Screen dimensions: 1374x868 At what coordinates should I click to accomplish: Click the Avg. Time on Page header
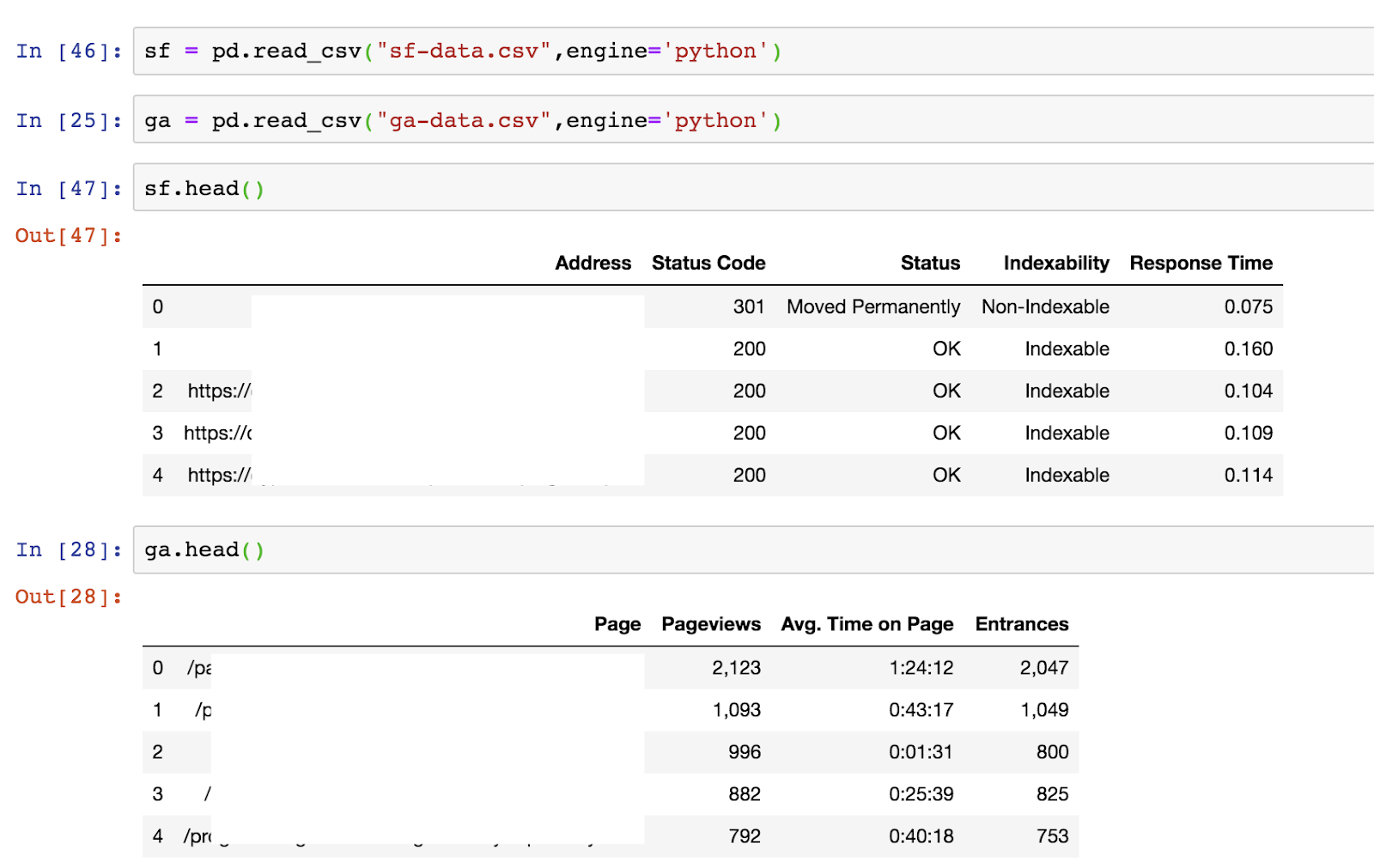(867, 624)
